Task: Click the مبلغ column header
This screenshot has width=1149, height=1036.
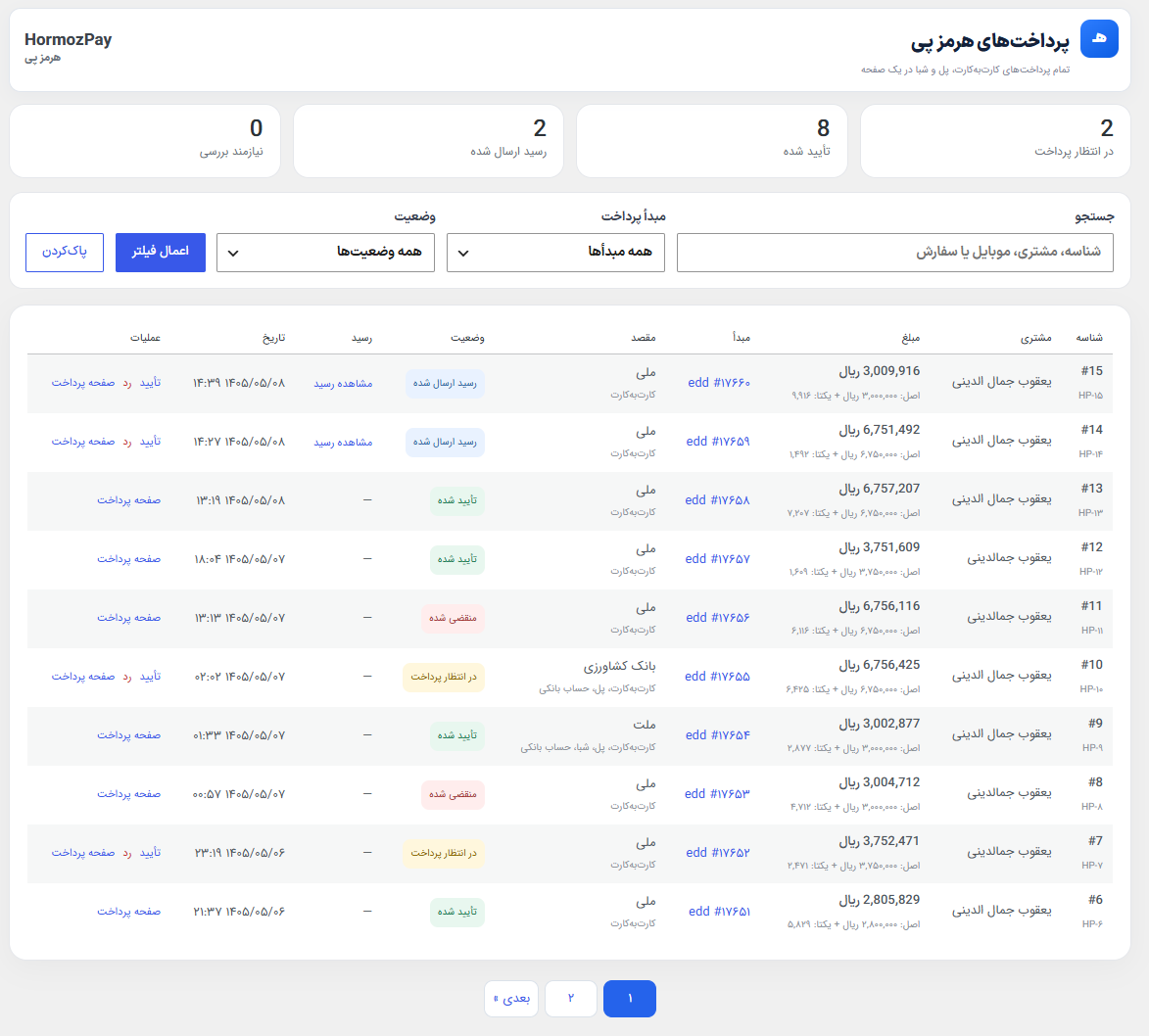Action: pyautogui.click(x=911, y=338)
